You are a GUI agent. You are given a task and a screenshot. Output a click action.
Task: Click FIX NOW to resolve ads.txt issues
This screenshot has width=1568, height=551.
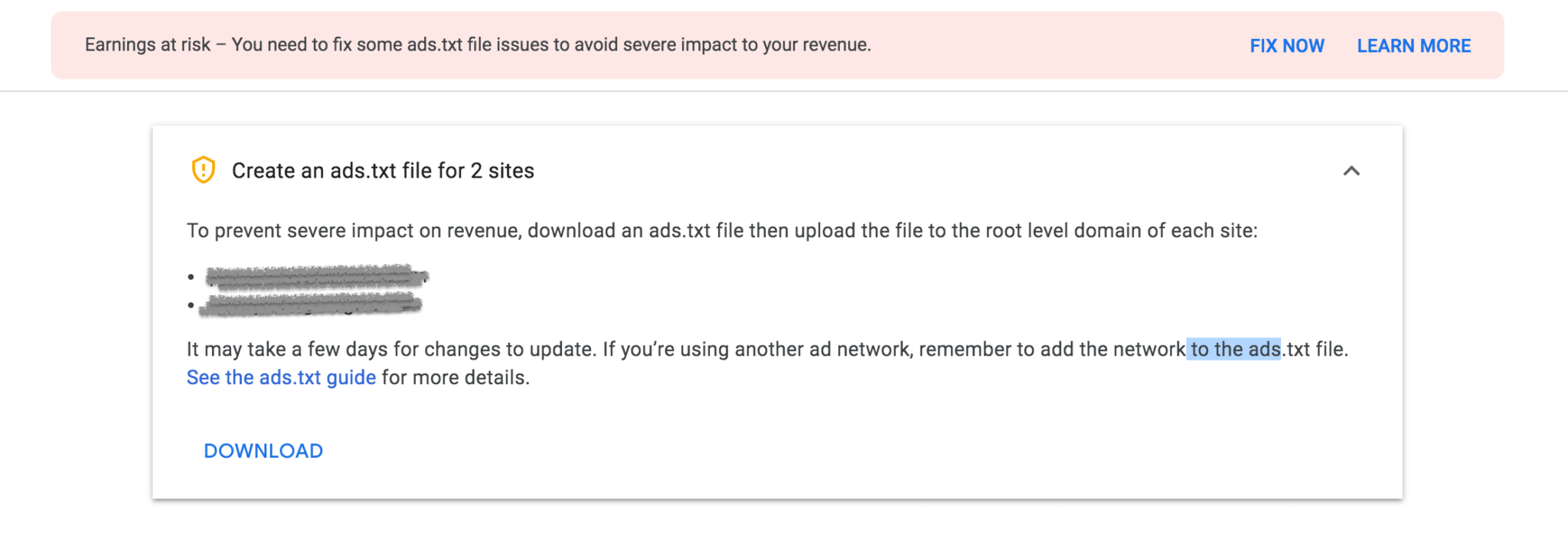coord(1286,46)
